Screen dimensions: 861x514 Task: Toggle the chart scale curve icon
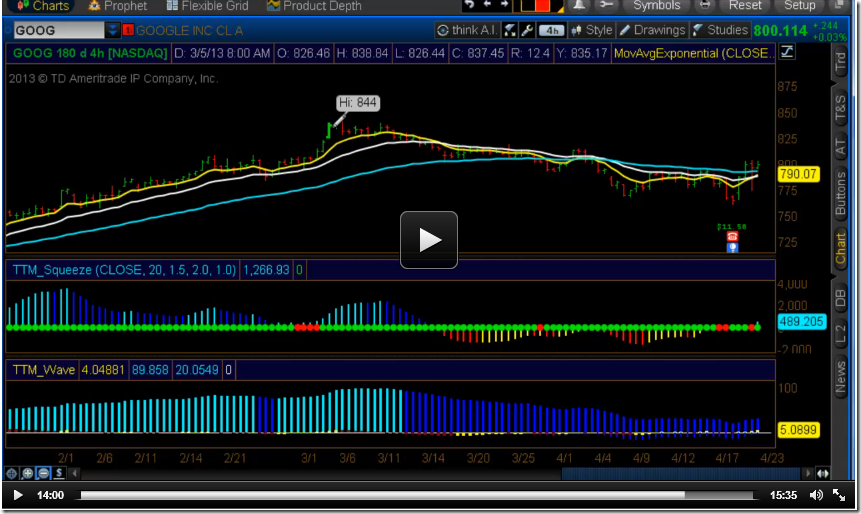tap(787, 52)
